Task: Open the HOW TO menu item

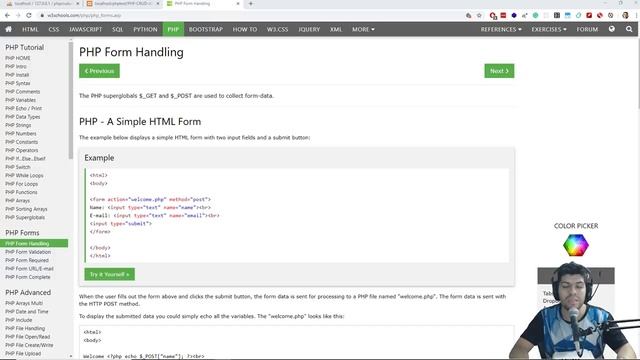Action: point(245,29)
